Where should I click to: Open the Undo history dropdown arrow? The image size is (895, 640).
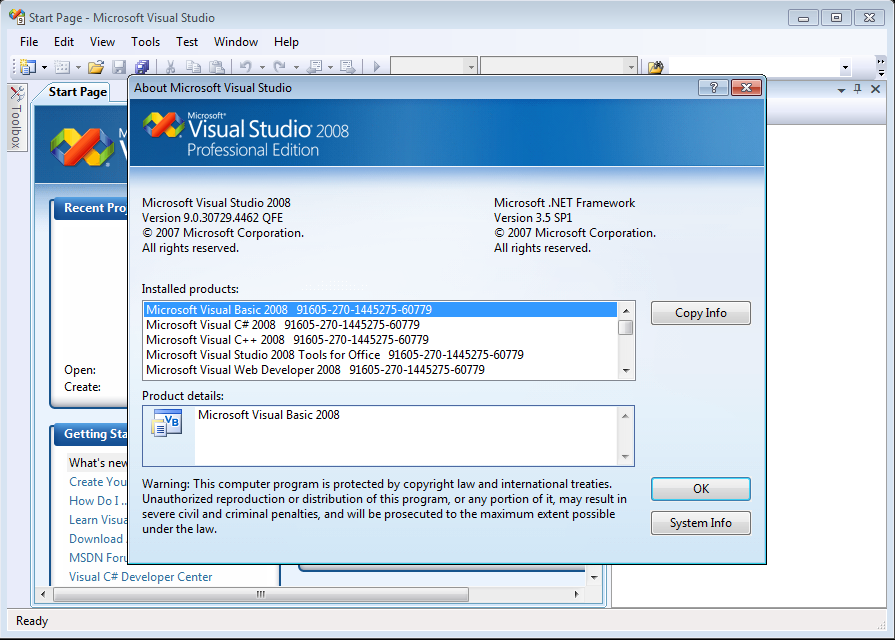[x=262, y=67]
